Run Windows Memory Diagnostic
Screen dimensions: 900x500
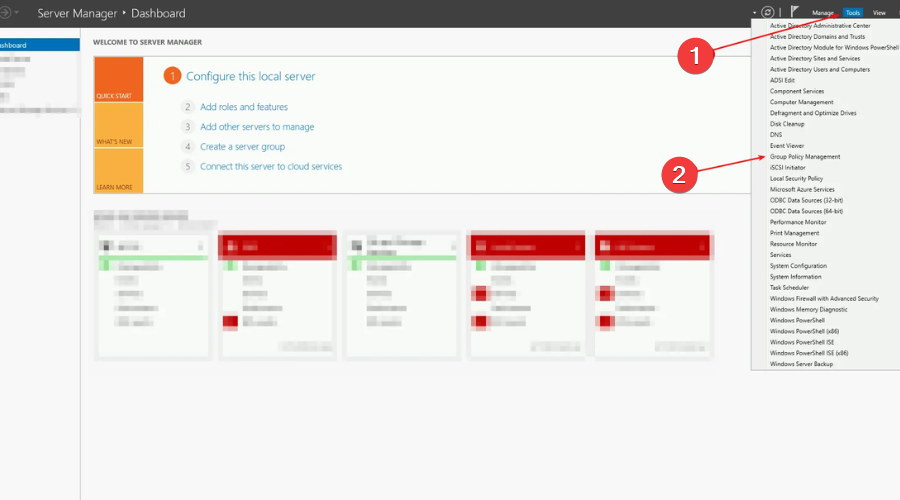click(x=808, y=309)
